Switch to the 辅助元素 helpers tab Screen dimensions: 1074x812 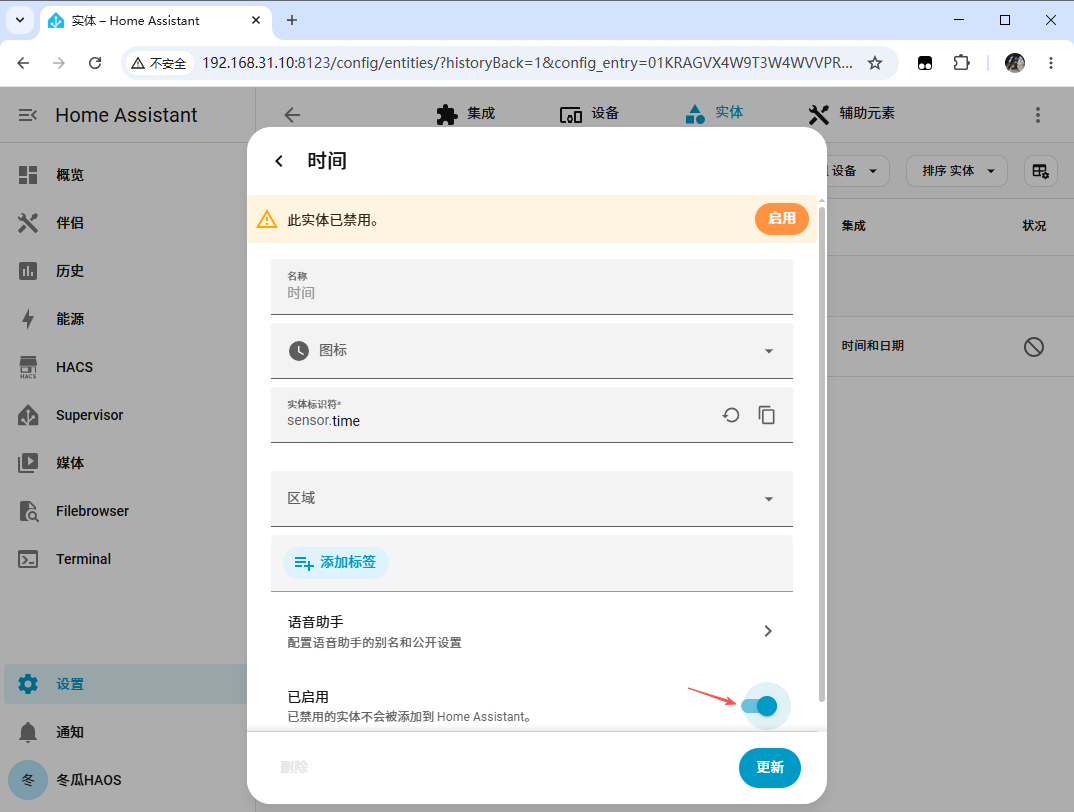pyautogui.click(x=851, y=114)
